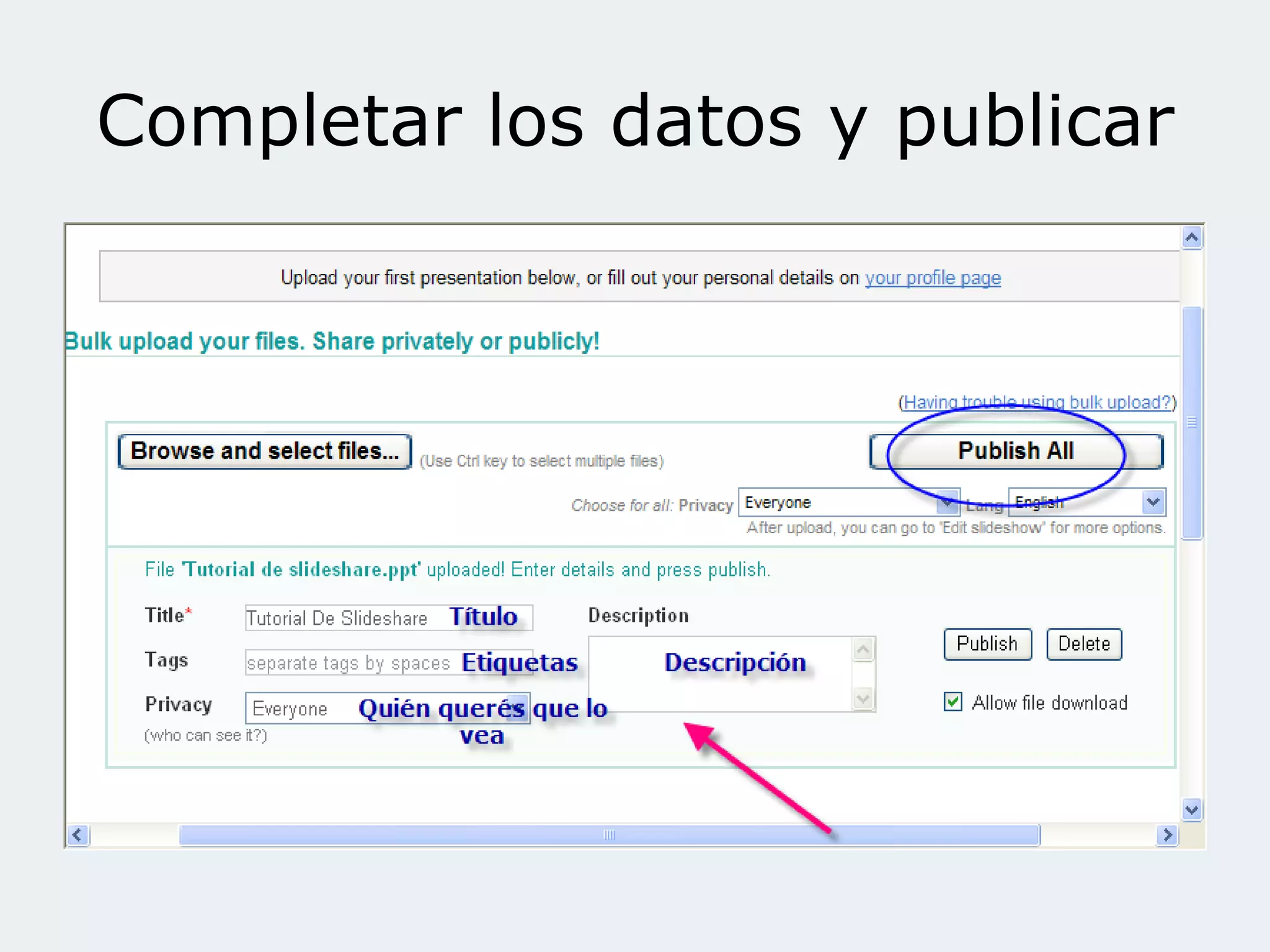Screen dimensions: 1270x952
Task: Click the Title input field
Action: 389,618
